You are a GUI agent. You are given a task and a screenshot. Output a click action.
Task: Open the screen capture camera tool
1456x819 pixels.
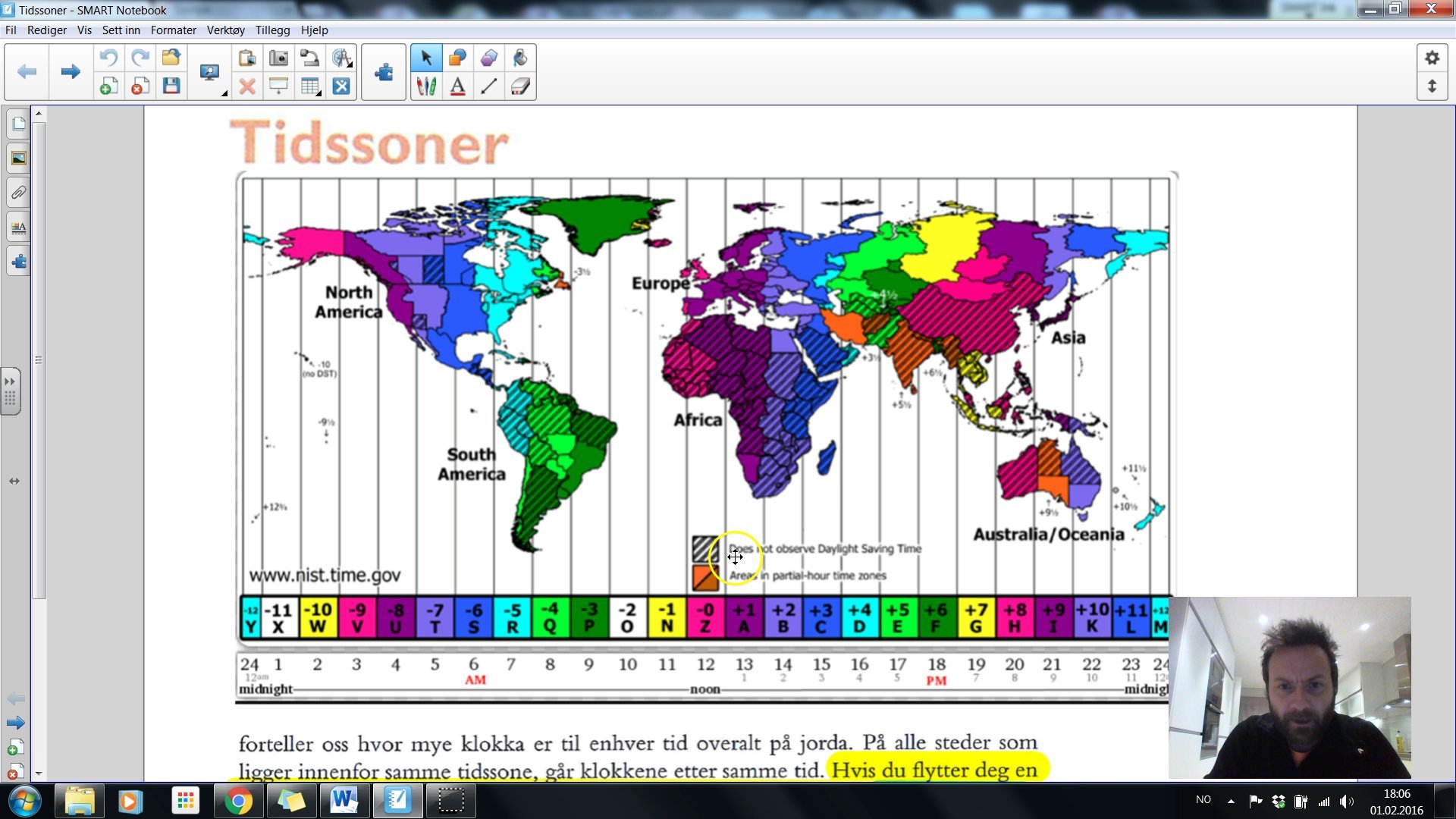(278, 57)
